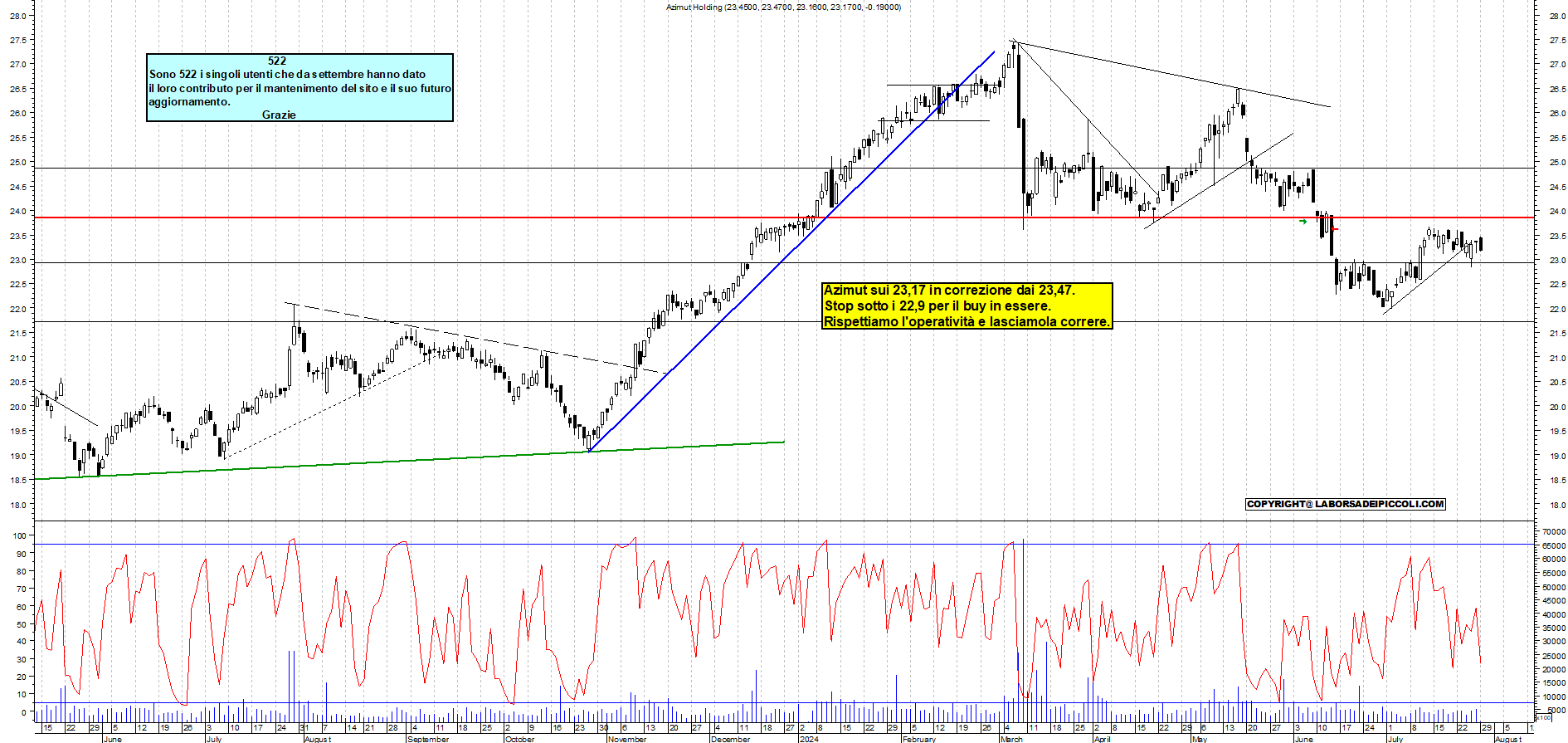Click the 'May' month label

[1200, 739]
